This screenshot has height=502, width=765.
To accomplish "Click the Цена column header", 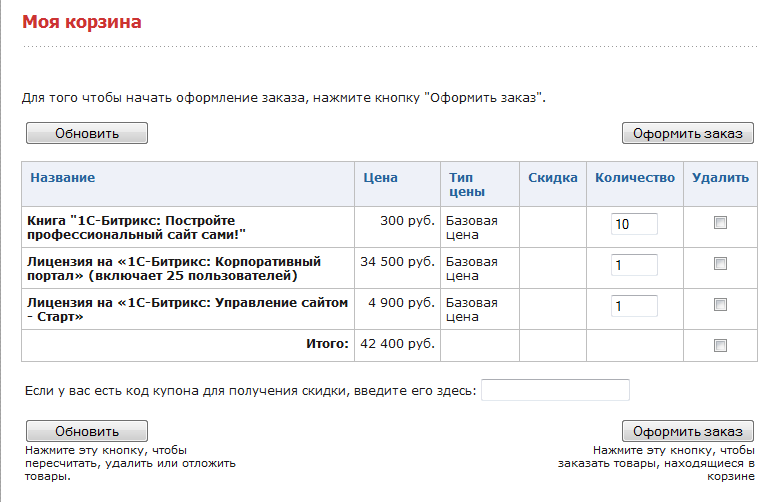I will (381, 178).
